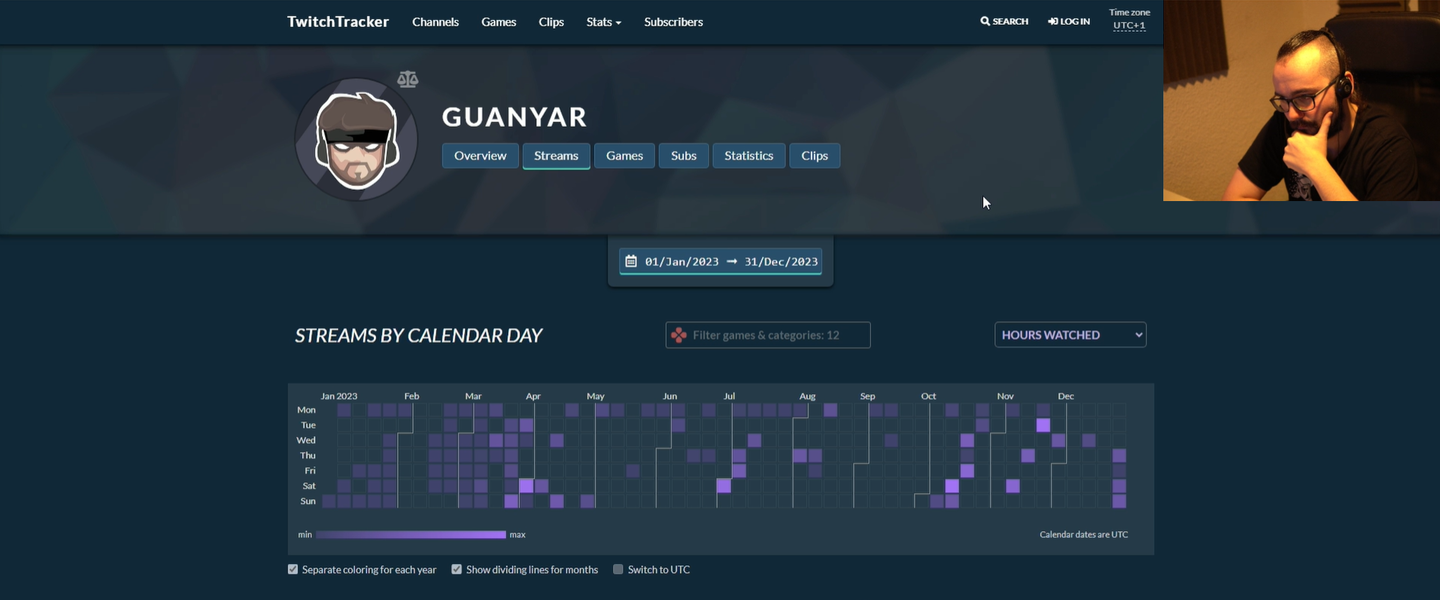Click the Jun month label
Viewport: 1440px width, 600px height.
(x=670, y=396)
